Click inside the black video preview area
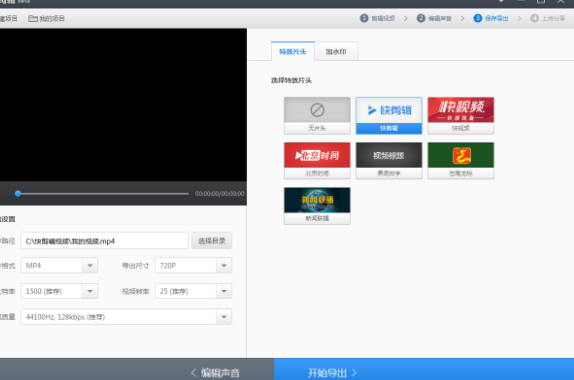 (x=123, y=105)
